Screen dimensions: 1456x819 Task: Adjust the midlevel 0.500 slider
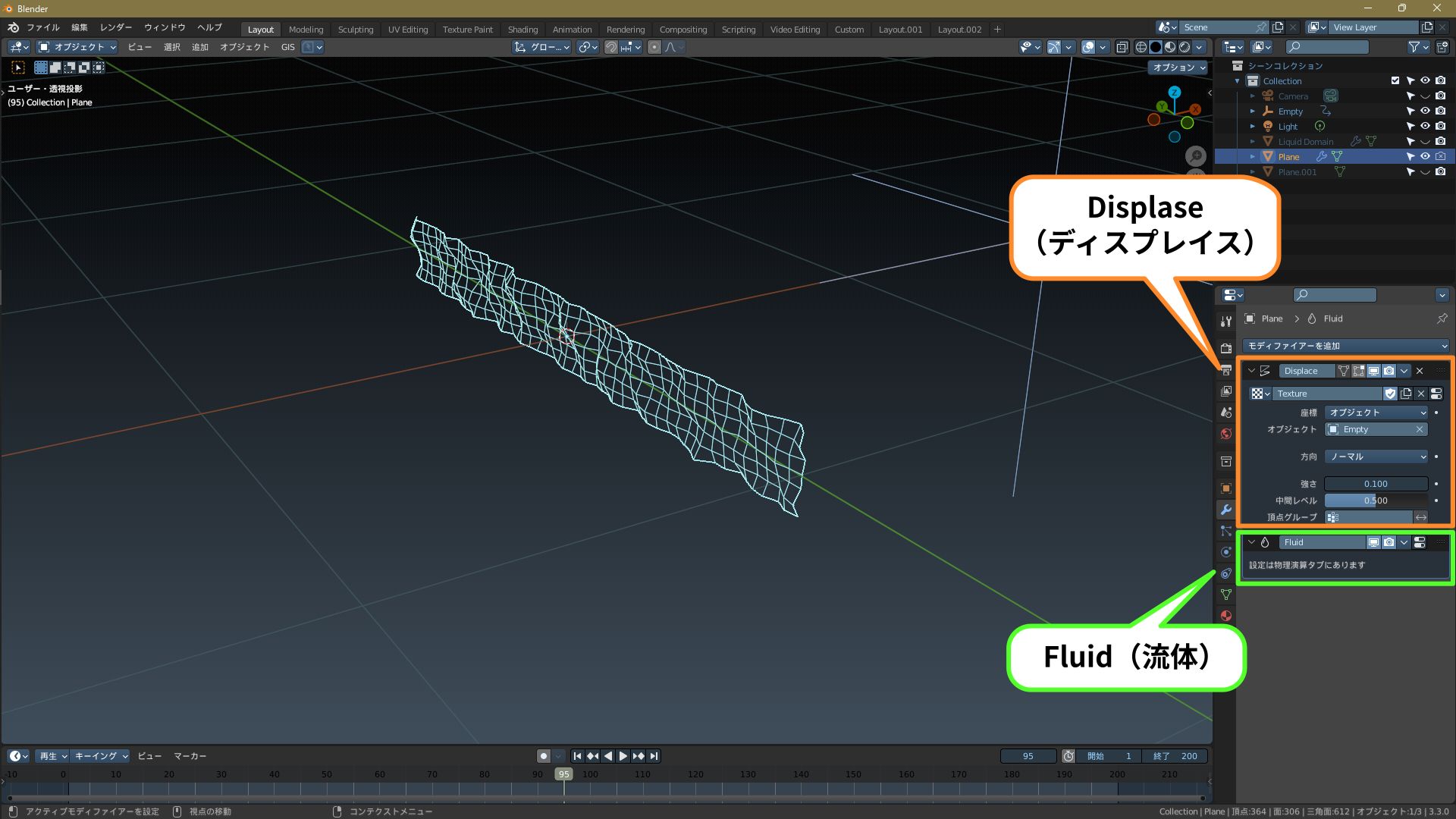[1376, 500]
